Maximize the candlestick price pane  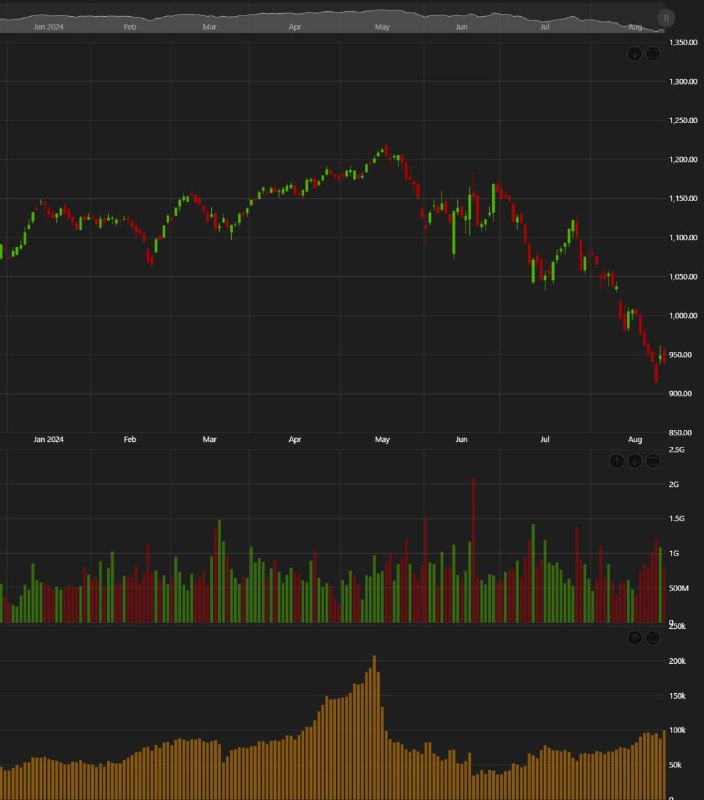tap(653, 53)
